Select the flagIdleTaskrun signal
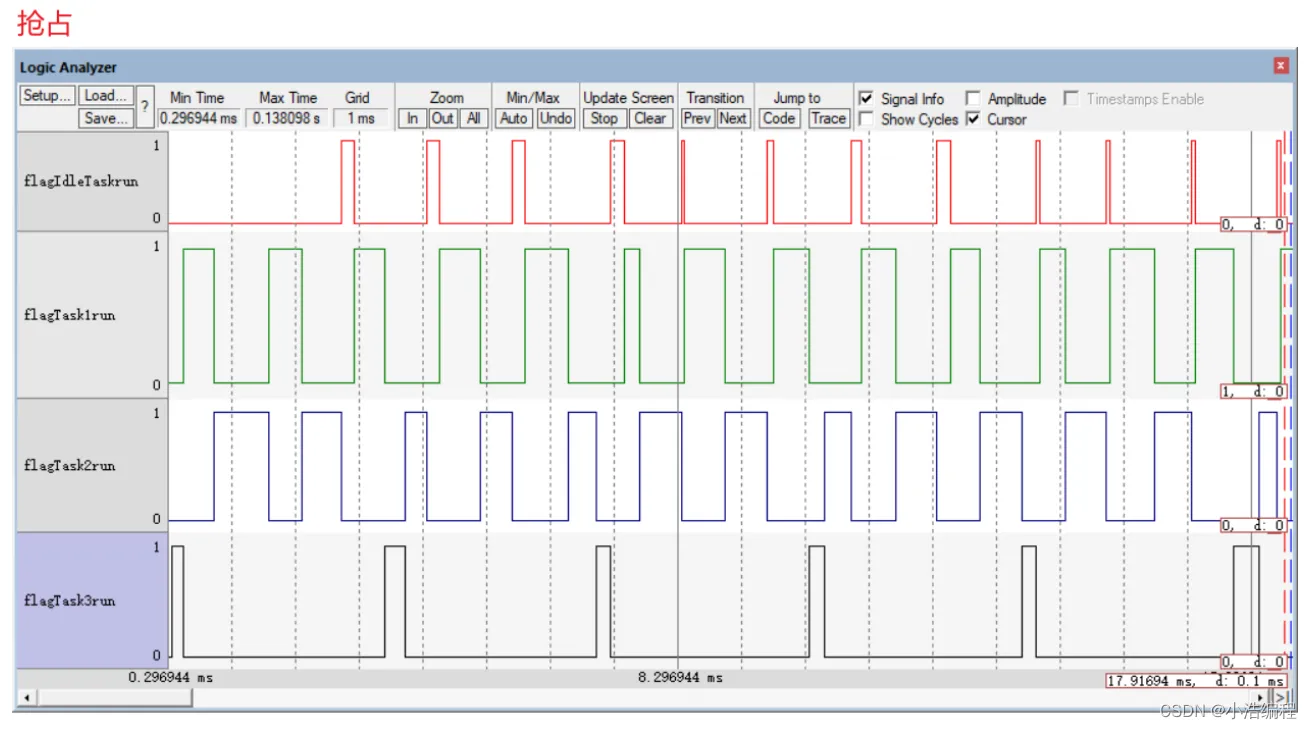This screenshot has width=1312, height=729. pos(92,182)
